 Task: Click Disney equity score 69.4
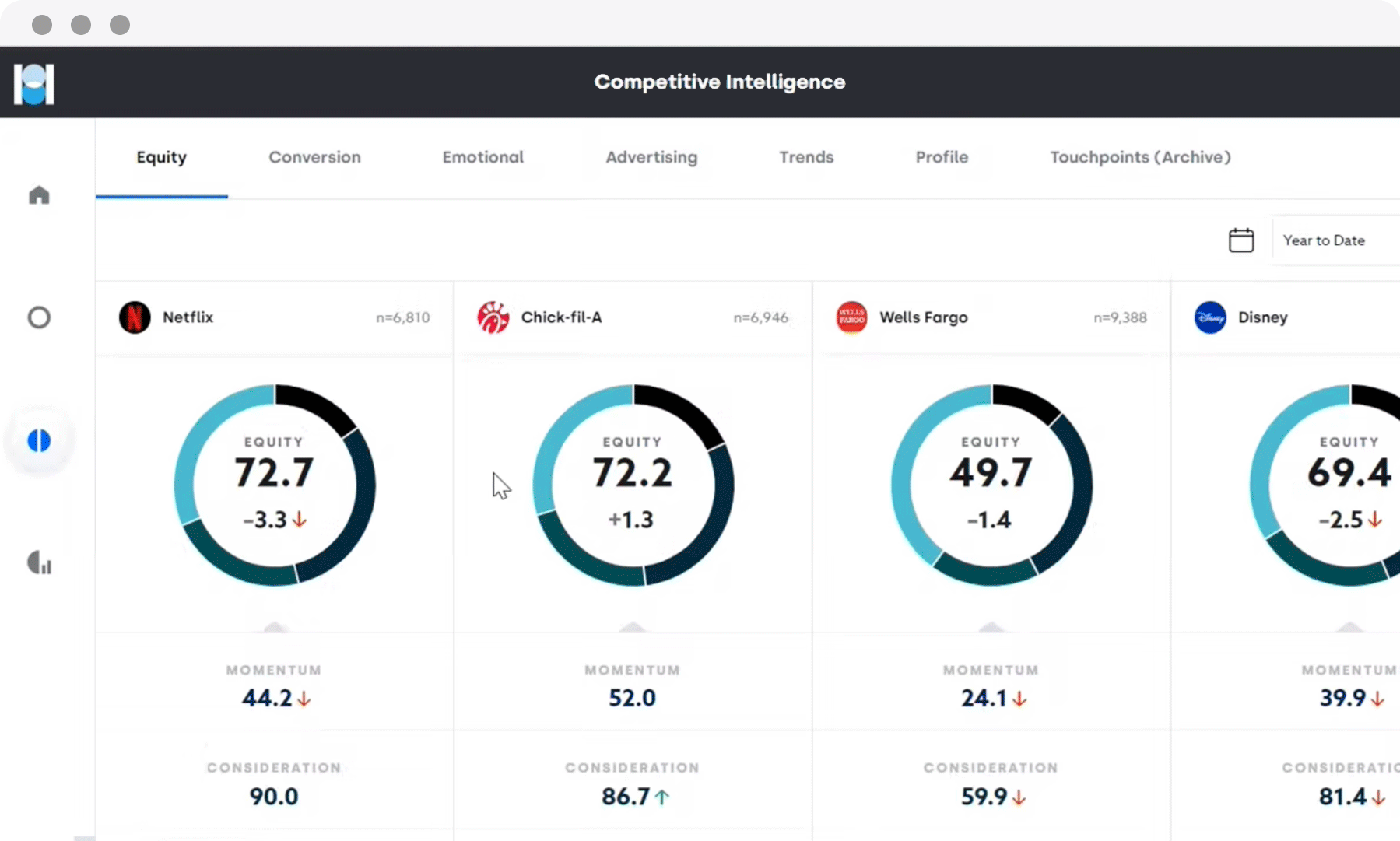[1349, 472]
